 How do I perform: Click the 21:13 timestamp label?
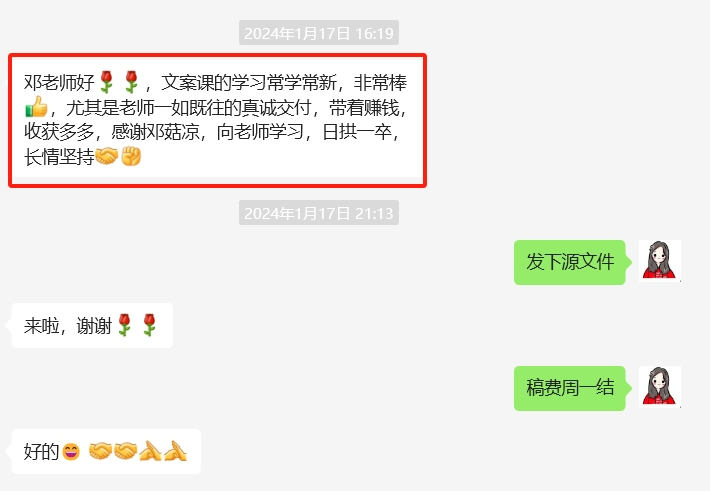point(319,213)
